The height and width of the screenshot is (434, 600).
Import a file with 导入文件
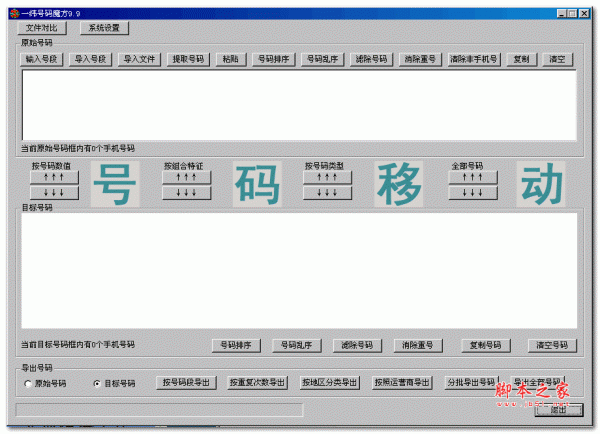[139, 59]
